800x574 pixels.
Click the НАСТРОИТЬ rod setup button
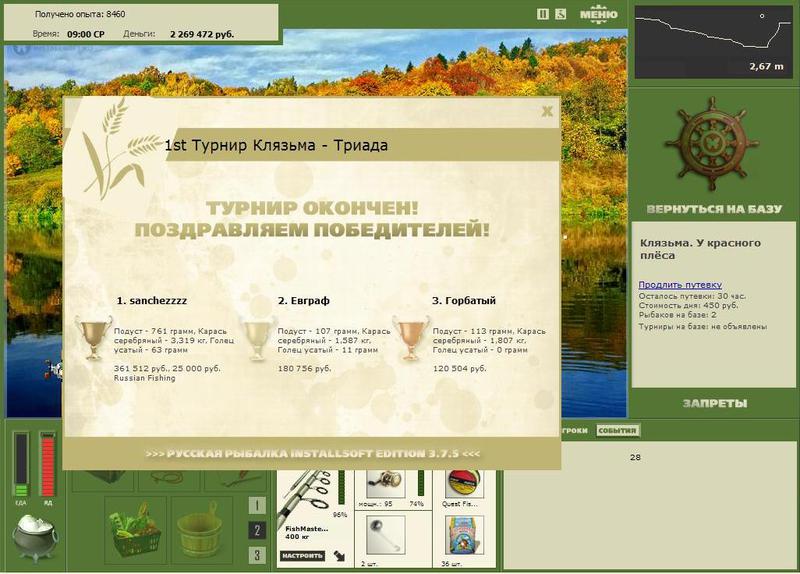pyautogui.click(x=302, y=555)
